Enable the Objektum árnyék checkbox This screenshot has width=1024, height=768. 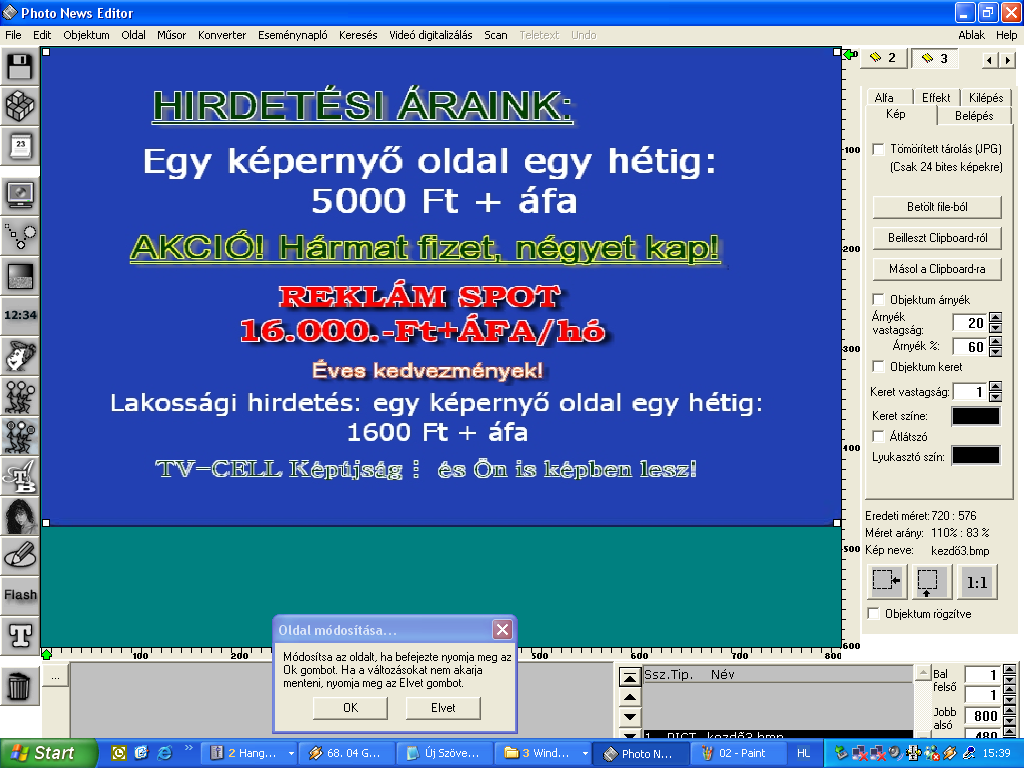pos(879,300)
